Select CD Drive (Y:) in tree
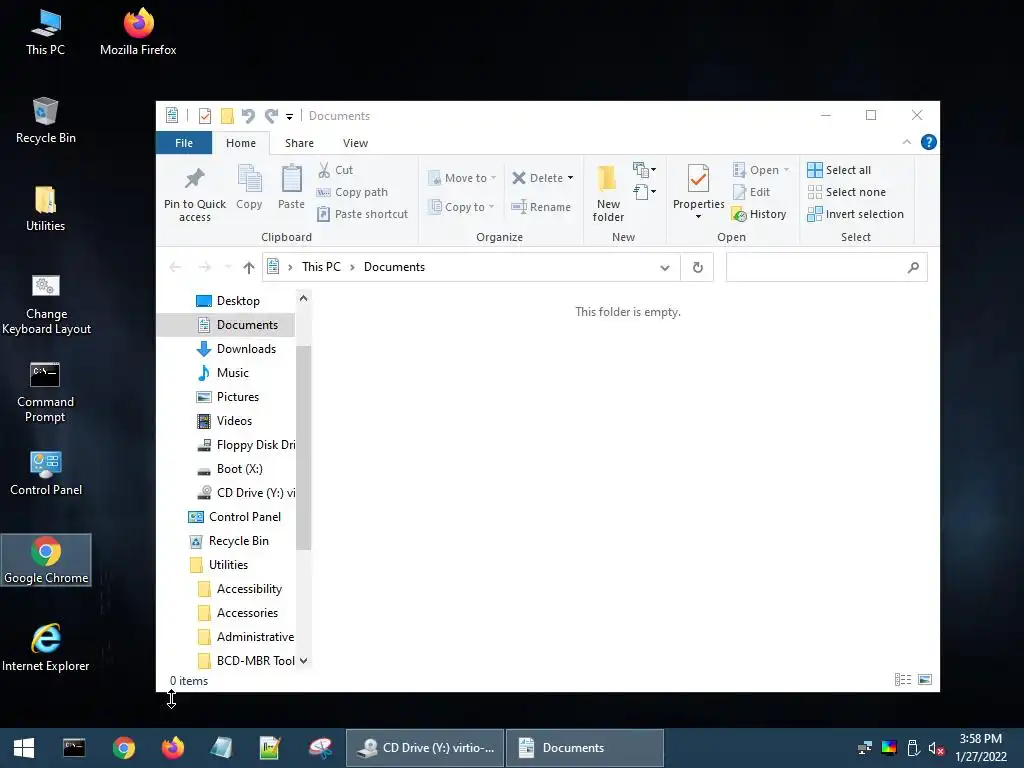The image size is (1024, 768). point(246,493)
